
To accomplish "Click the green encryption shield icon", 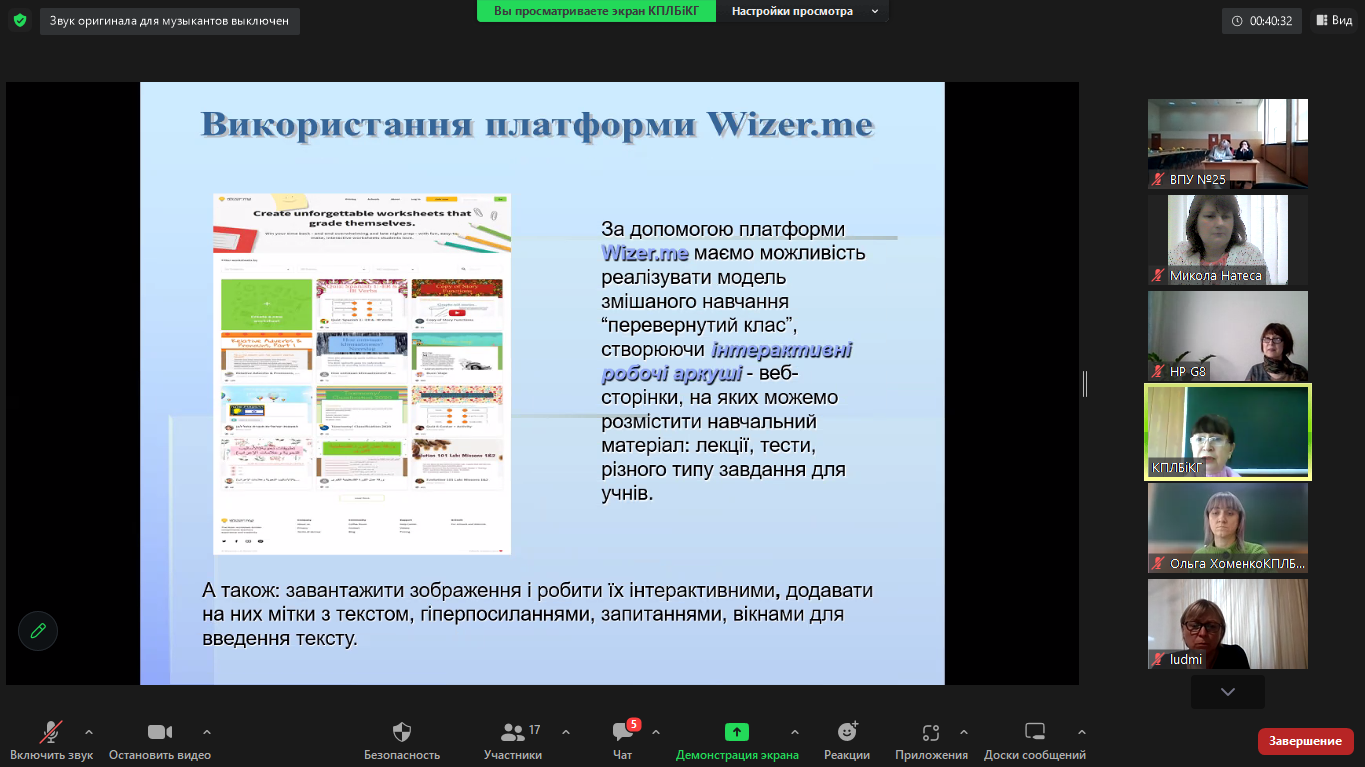I will click(20, 20).
